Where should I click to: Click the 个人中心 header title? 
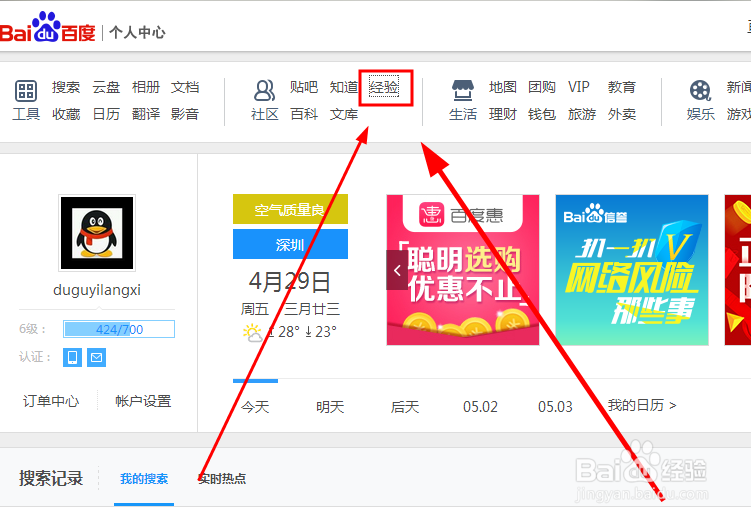[137, 33]
